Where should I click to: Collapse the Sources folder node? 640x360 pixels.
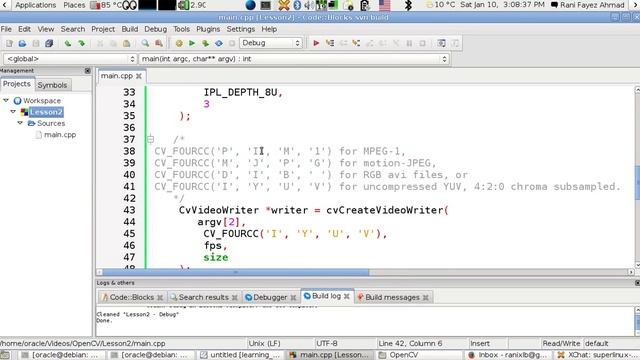click(20, 123)
